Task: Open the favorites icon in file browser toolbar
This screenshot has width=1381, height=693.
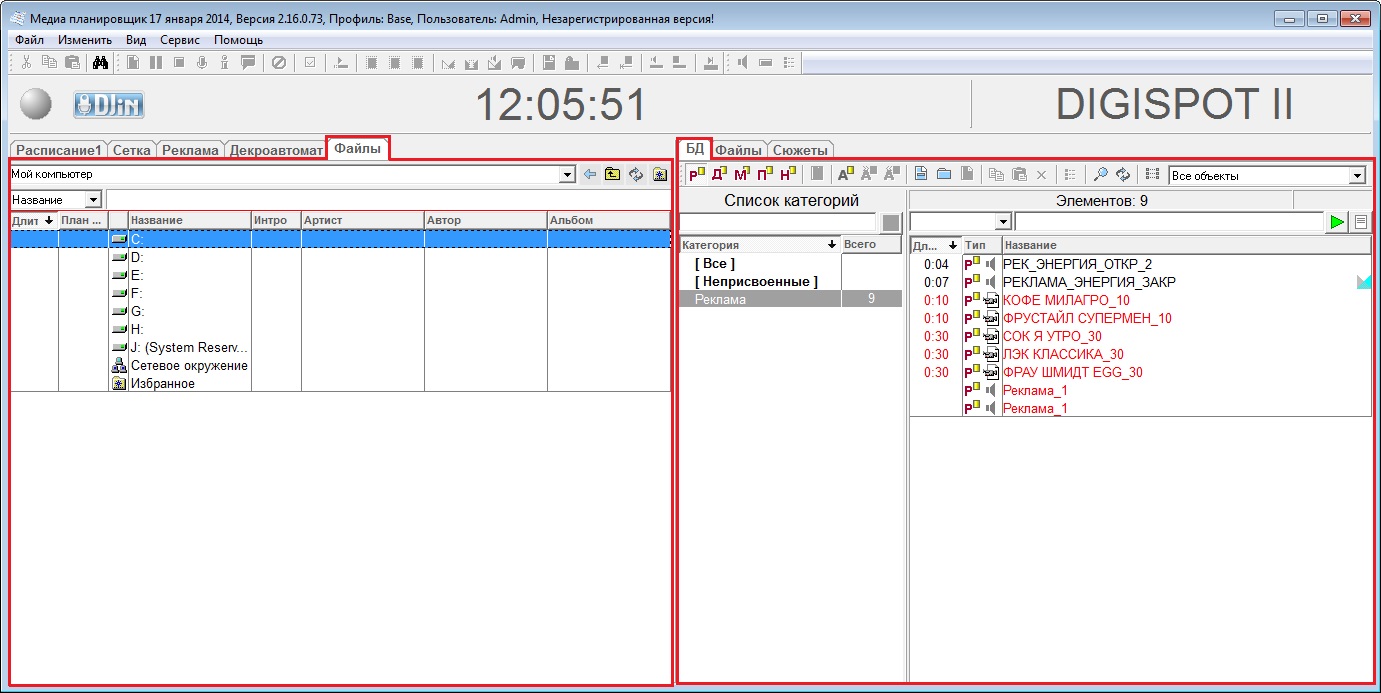Action: tap(659, 174)
